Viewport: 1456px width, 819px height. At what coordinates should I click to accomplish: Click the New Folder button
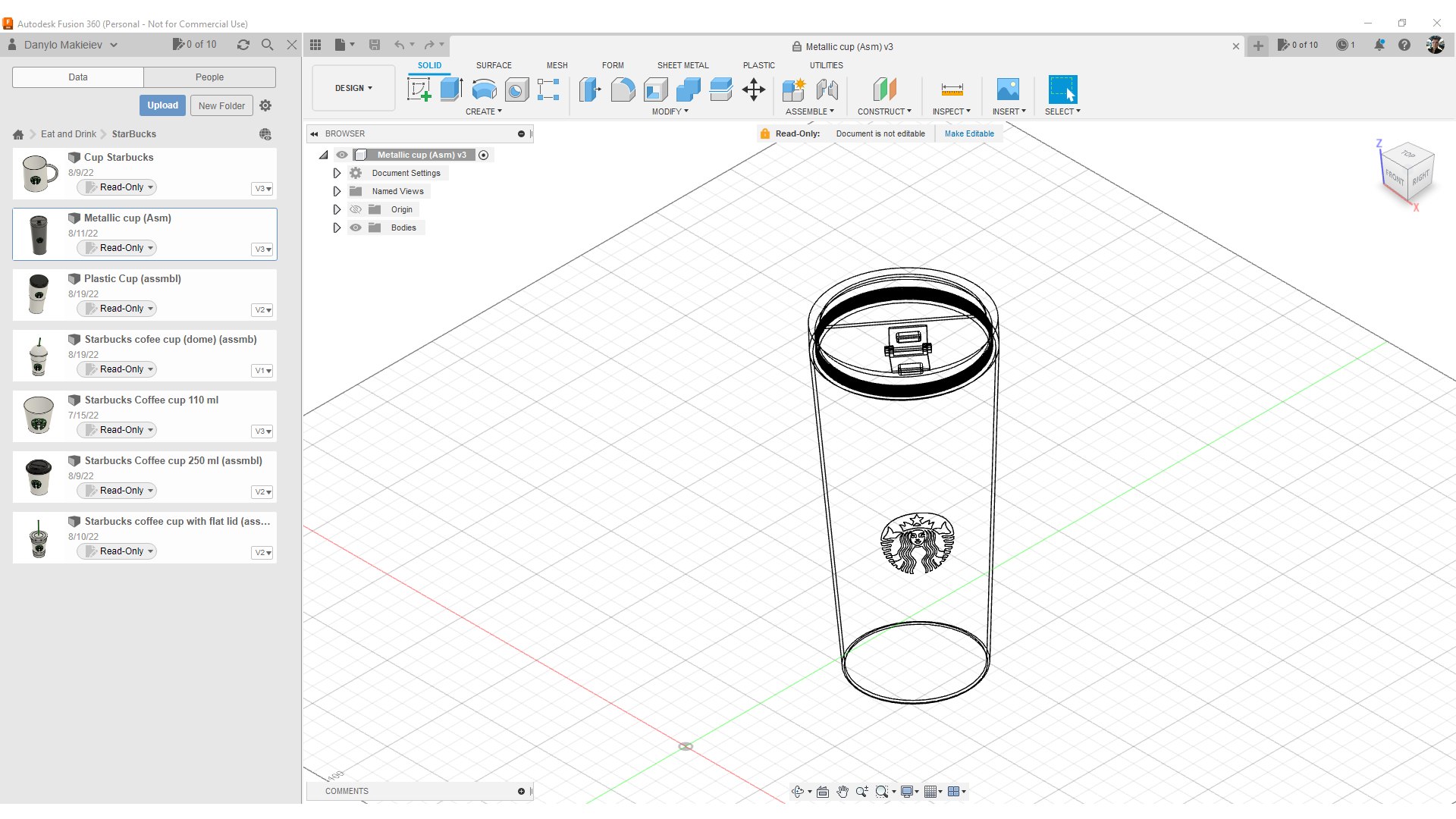pos(221,105)
